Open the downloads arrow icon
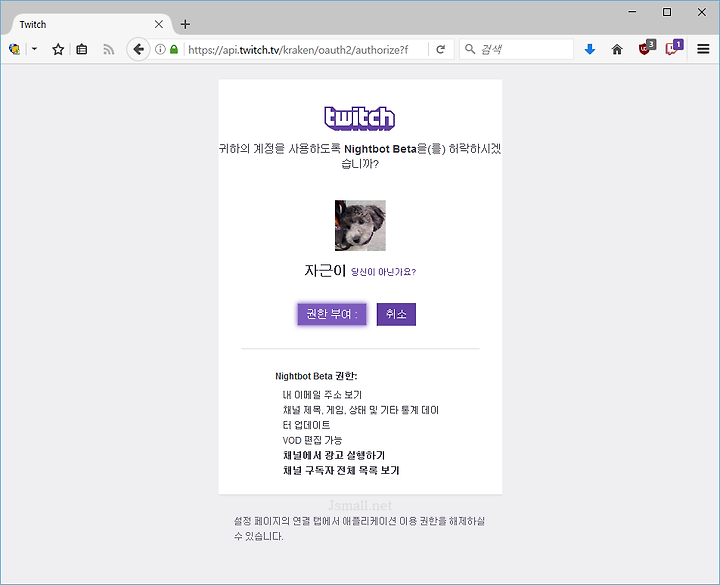Image resolution: width=720 pixels, height=585 pixels. coord(590,49)
